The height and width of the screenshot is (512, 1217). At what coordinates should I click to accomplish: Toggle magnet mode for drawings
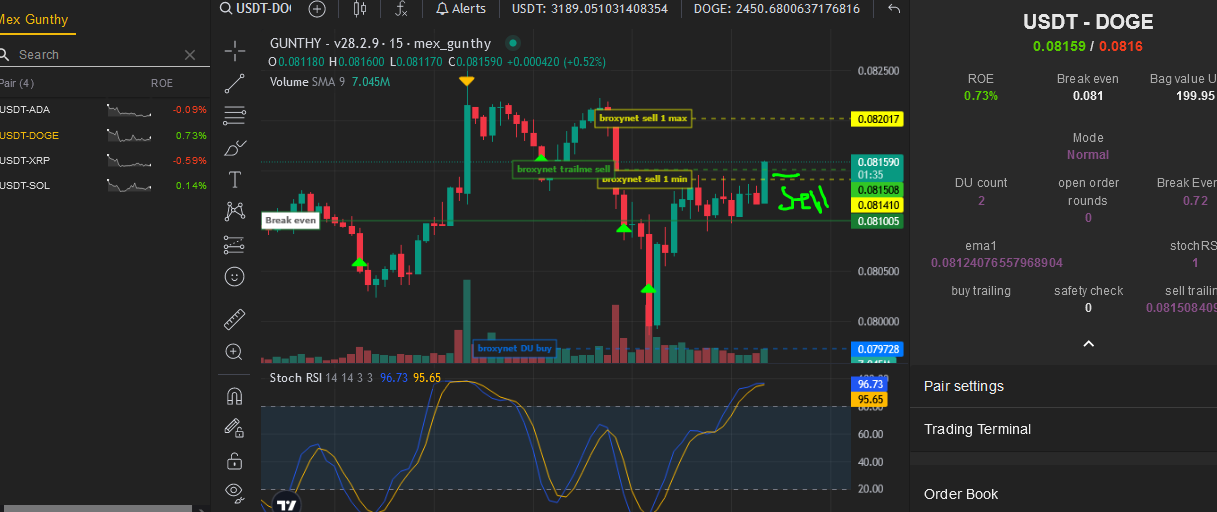[235, 396]
